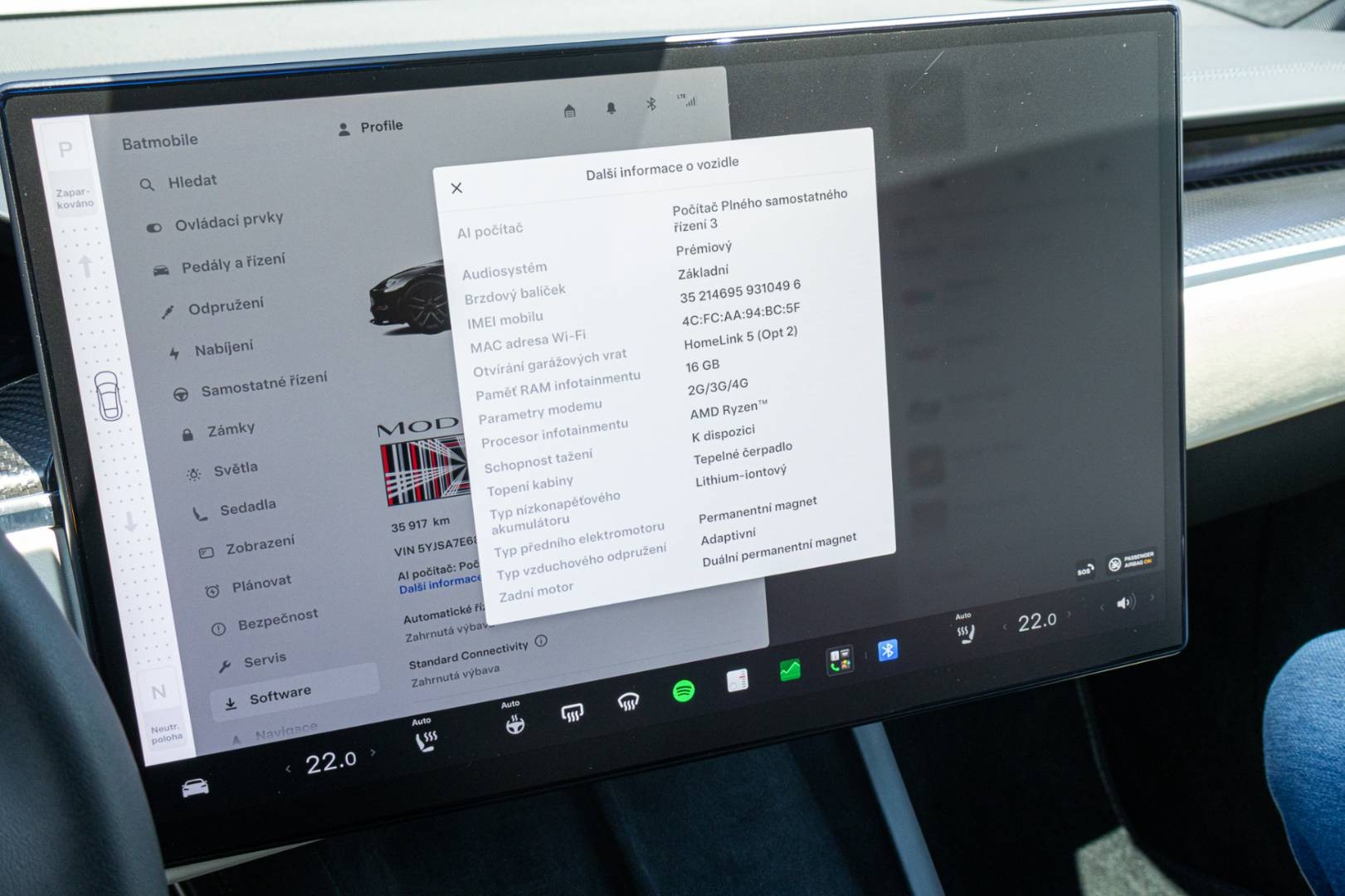Open Hledat search in the settings menu
The height and width of the screenshot is (896, 1345).
coord(178,182)
